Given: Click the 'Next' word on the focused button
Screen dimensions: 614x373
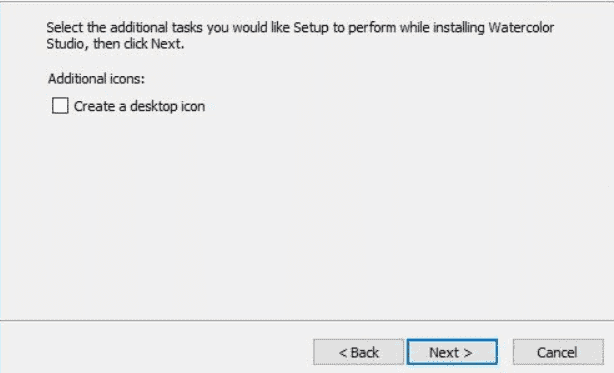Looking at the screenshot, I should click(x=444, y=353).
